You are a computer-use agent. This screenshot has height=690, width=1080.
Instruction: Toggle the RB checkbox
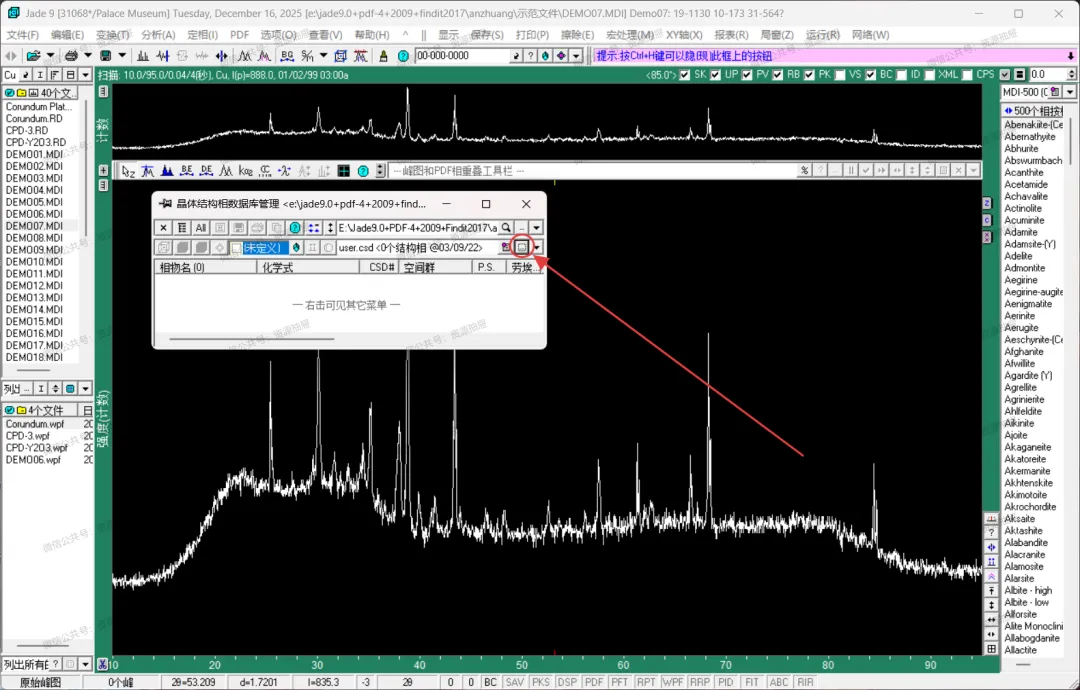pos(778,75)
